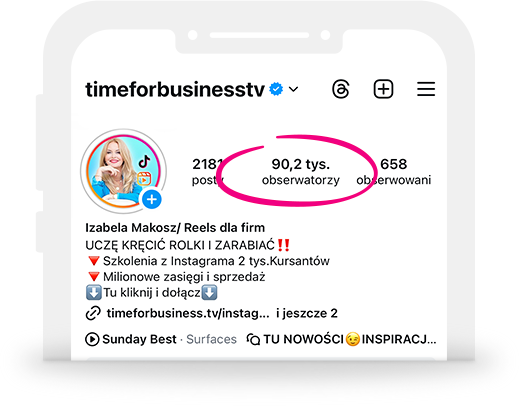519x406 pixels.
Task: Tap the name Izabela Makosz/ Reels dla firm
Action: pyautogui.click(x=175, y=228)
